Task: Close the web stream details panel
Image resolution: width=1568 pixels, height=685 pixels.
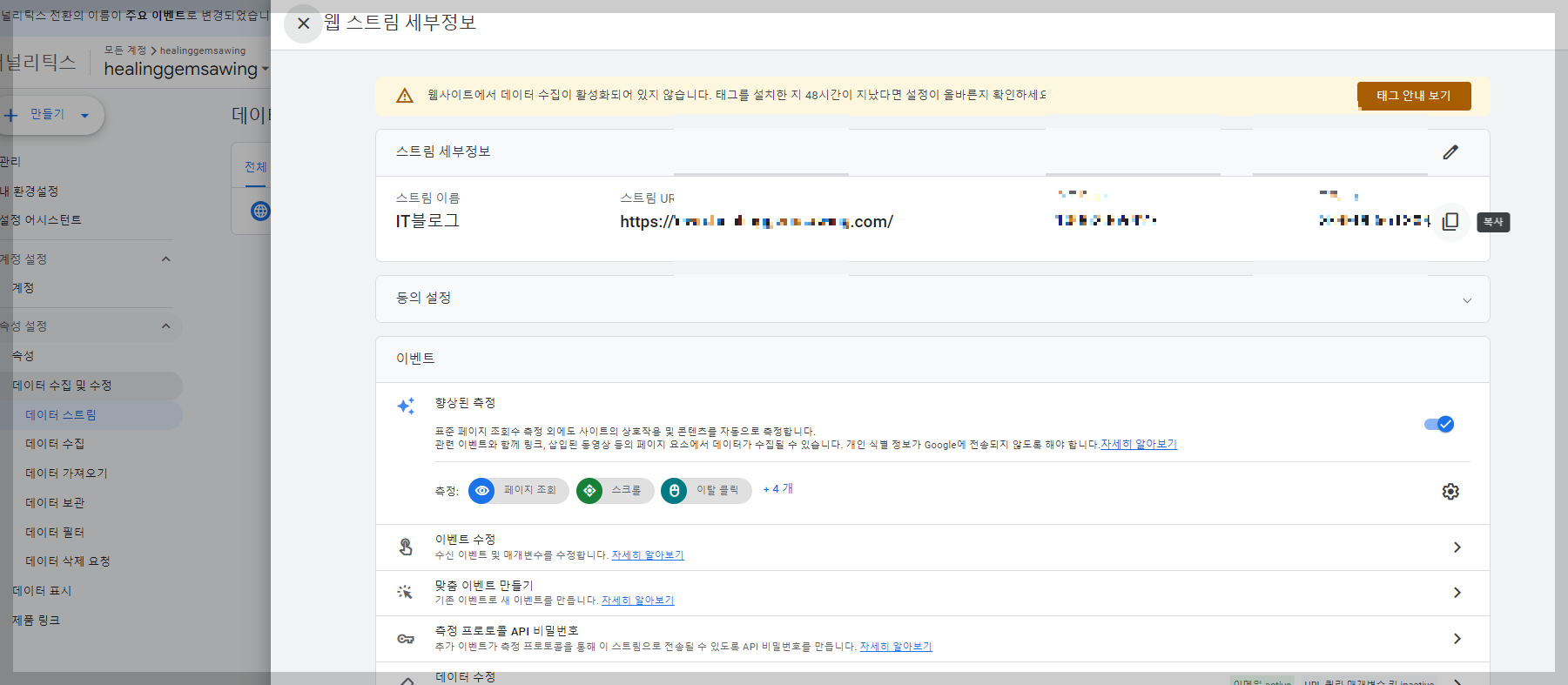Action: click(303, 24)
